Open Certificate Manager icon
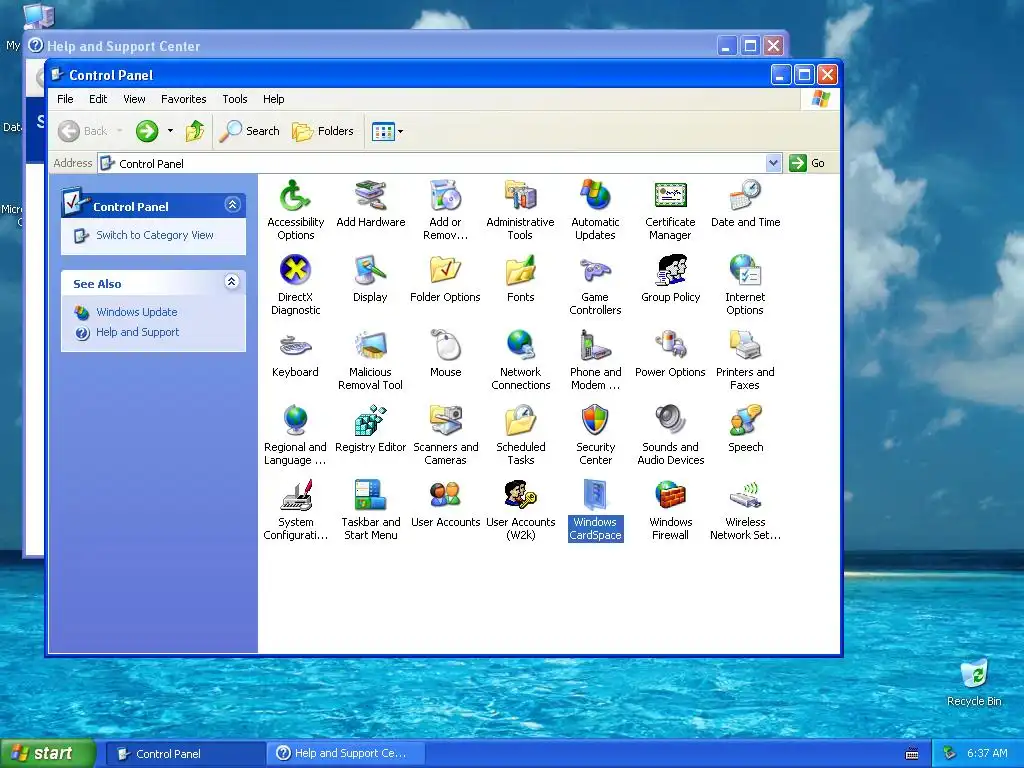 click(x=670, y=196)
